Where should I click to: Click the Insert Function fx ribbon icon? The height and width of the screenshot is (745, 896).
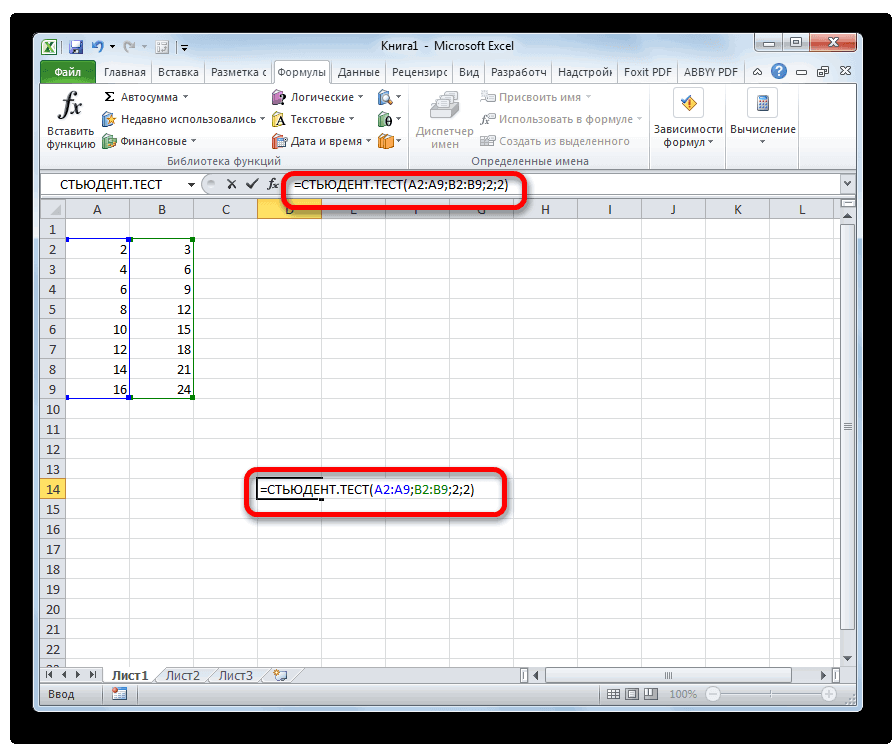(x=70, y=106)
